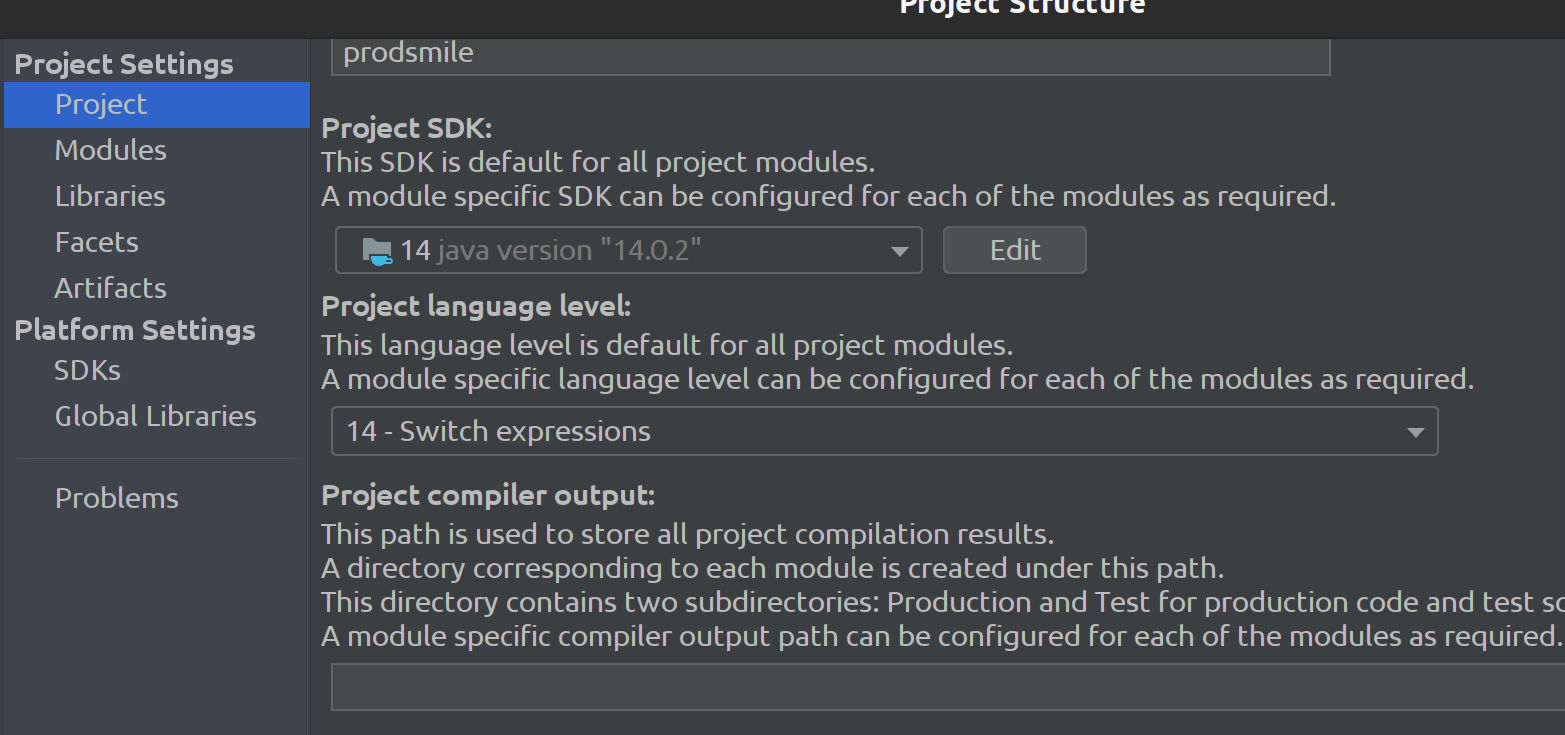
Task: Open SDKs under Platform Settings
Action: click(88, 370)
